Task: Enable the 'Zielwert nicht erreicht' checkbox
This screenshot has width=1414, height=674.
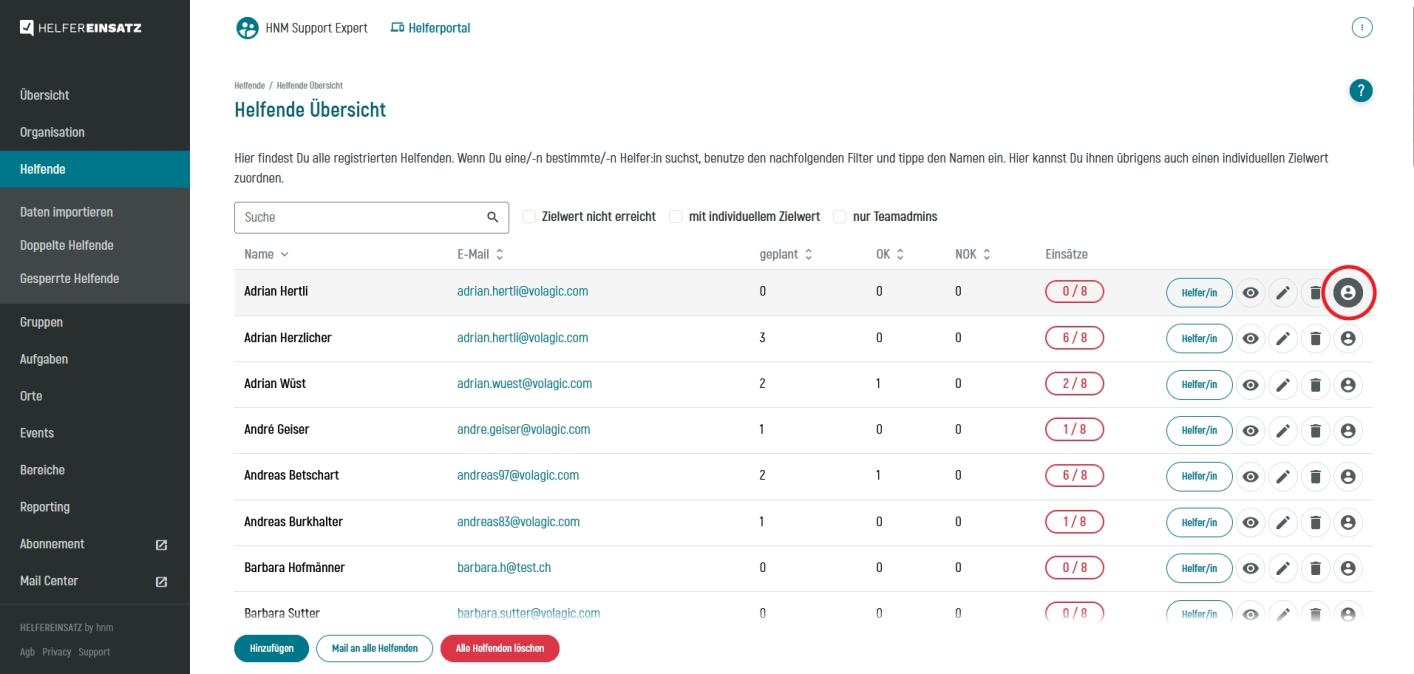Action: tap(530, 217)
